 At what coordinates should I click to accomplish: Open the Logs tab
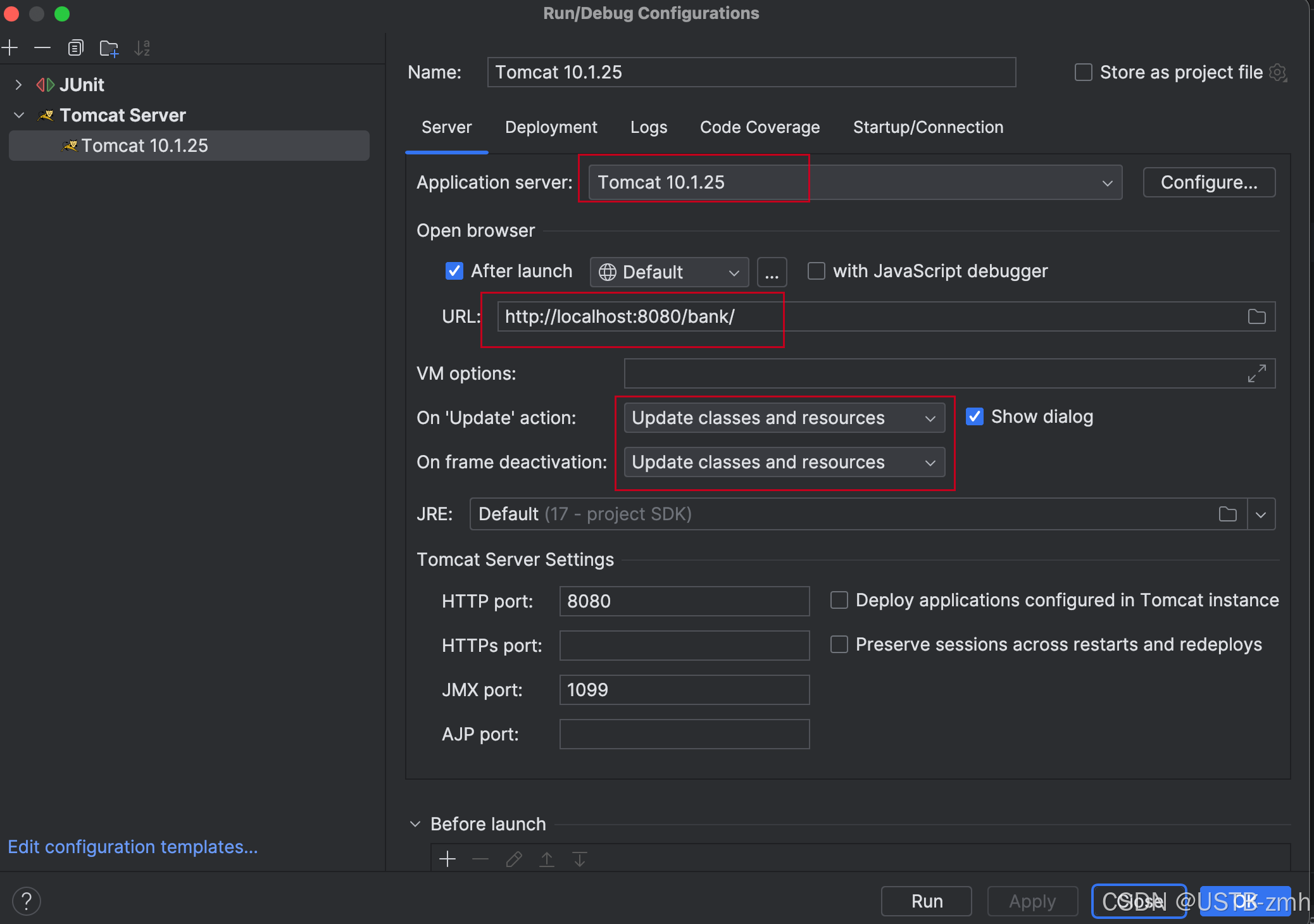649,127
